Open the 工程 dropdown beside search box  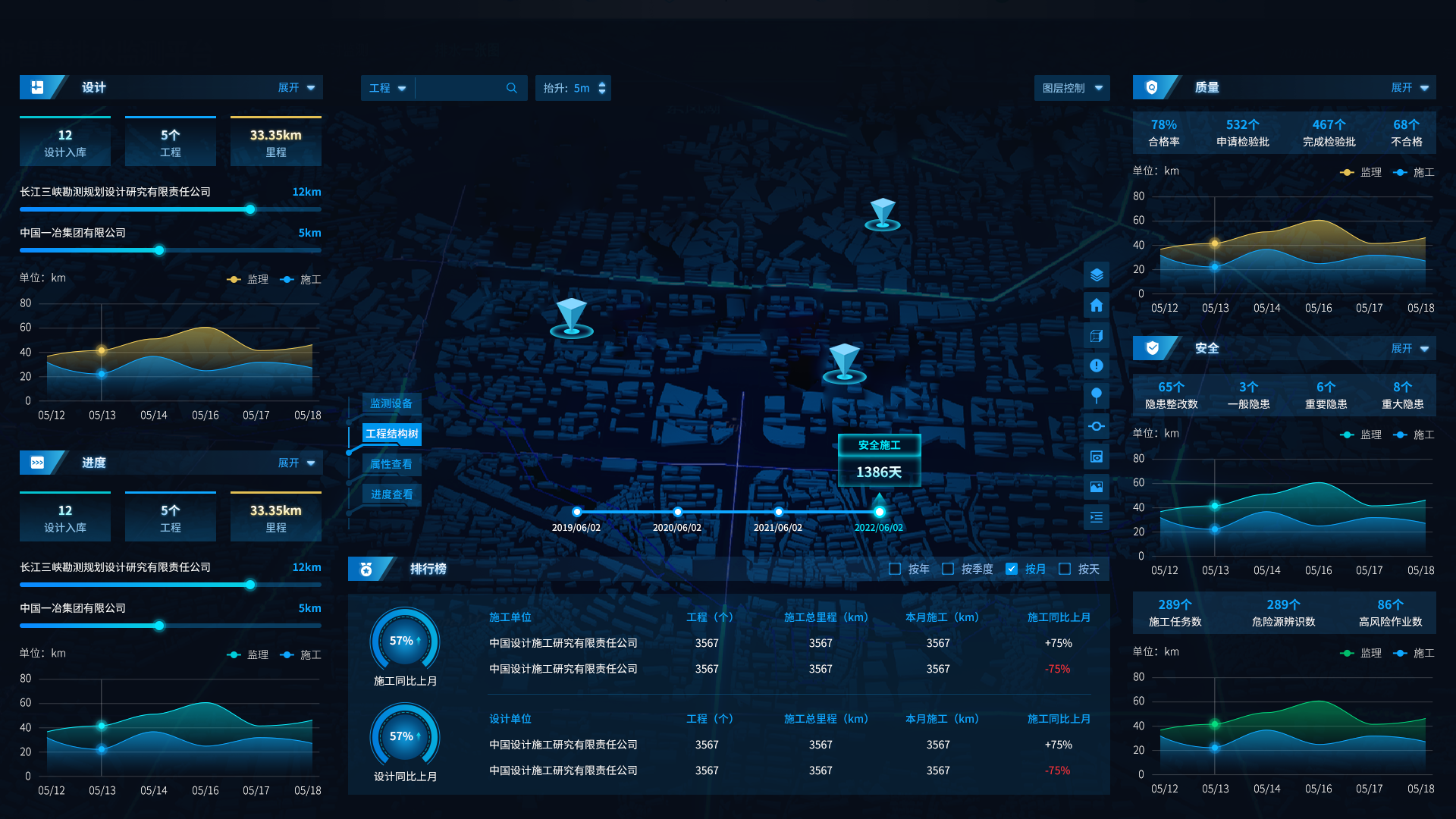click(388, 88)
